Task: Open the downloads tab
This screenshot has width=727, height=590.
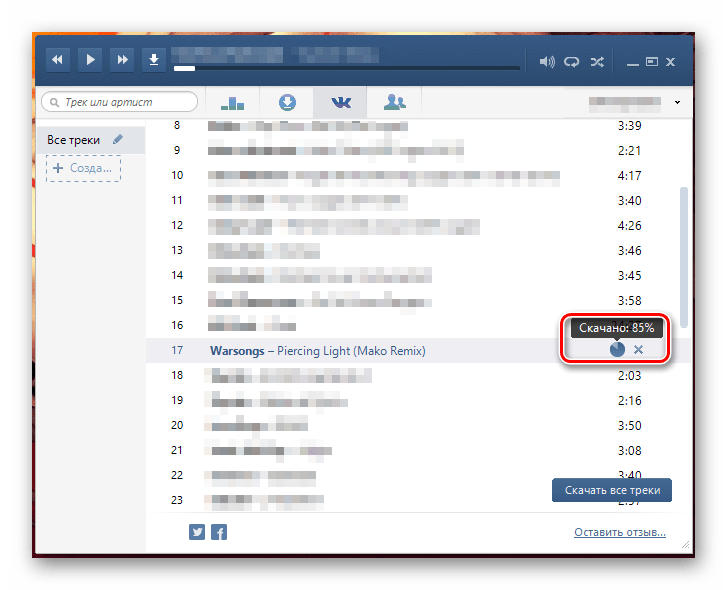Action: pyautogui.click(x=287, y=102)
